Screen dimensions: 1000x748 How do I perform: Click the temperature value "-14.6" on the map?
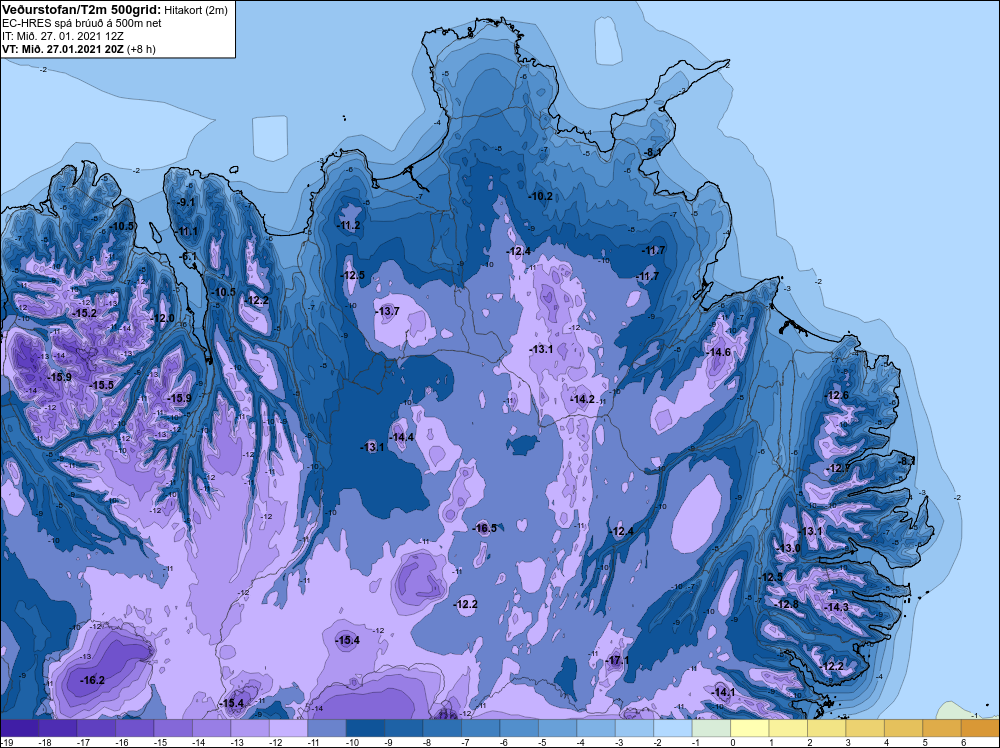coord(717,352)
